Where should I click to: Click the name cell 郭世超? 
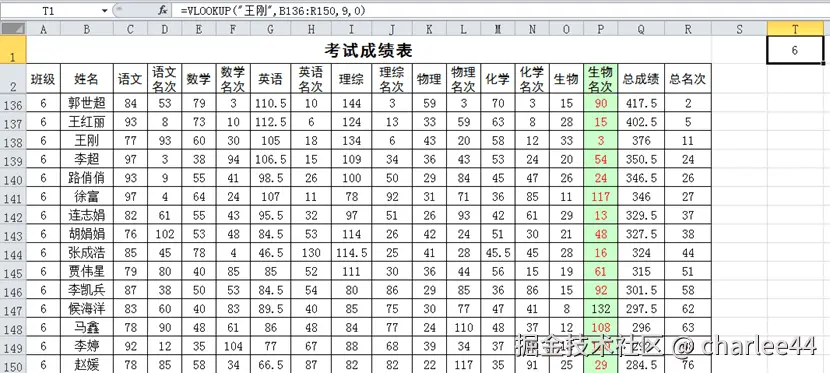[87, 103]
